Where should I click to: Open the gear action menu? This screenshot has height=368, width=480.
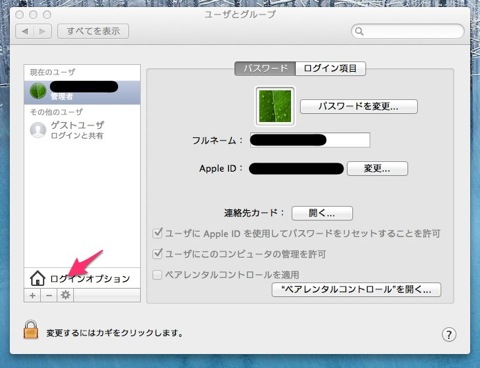(65, 295)
